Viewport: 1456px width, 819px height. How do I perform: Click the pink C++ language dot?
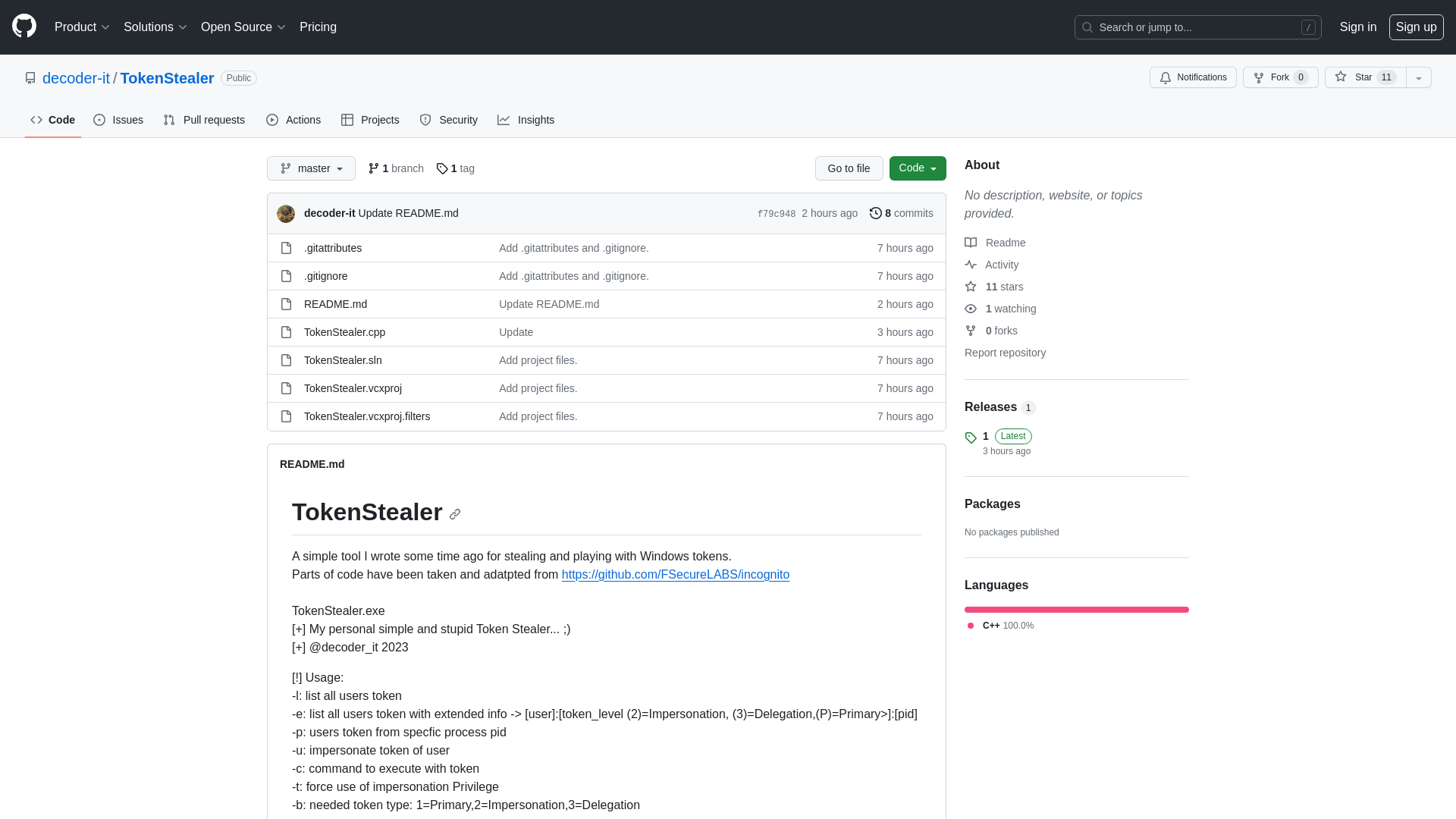coord(971,626)
